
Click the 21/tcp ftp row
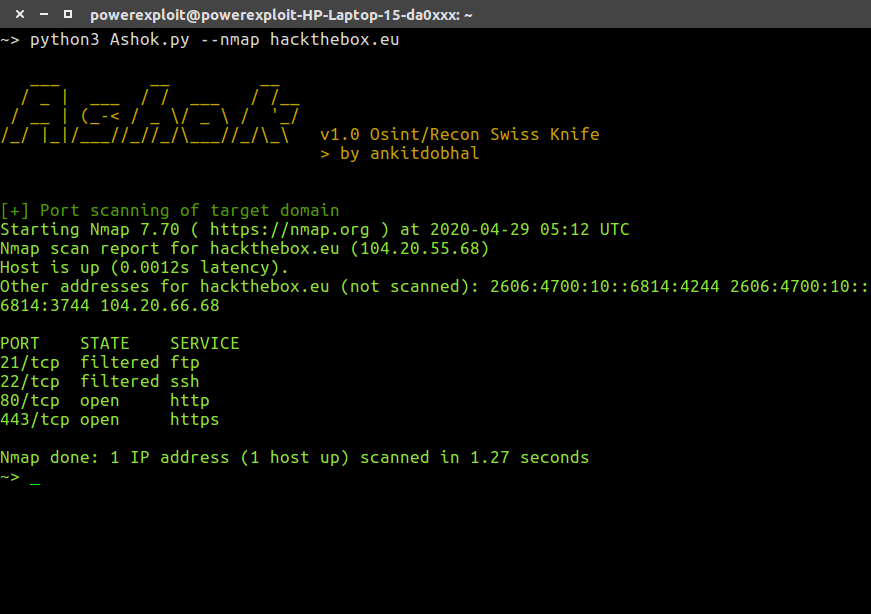pos(100,363)
